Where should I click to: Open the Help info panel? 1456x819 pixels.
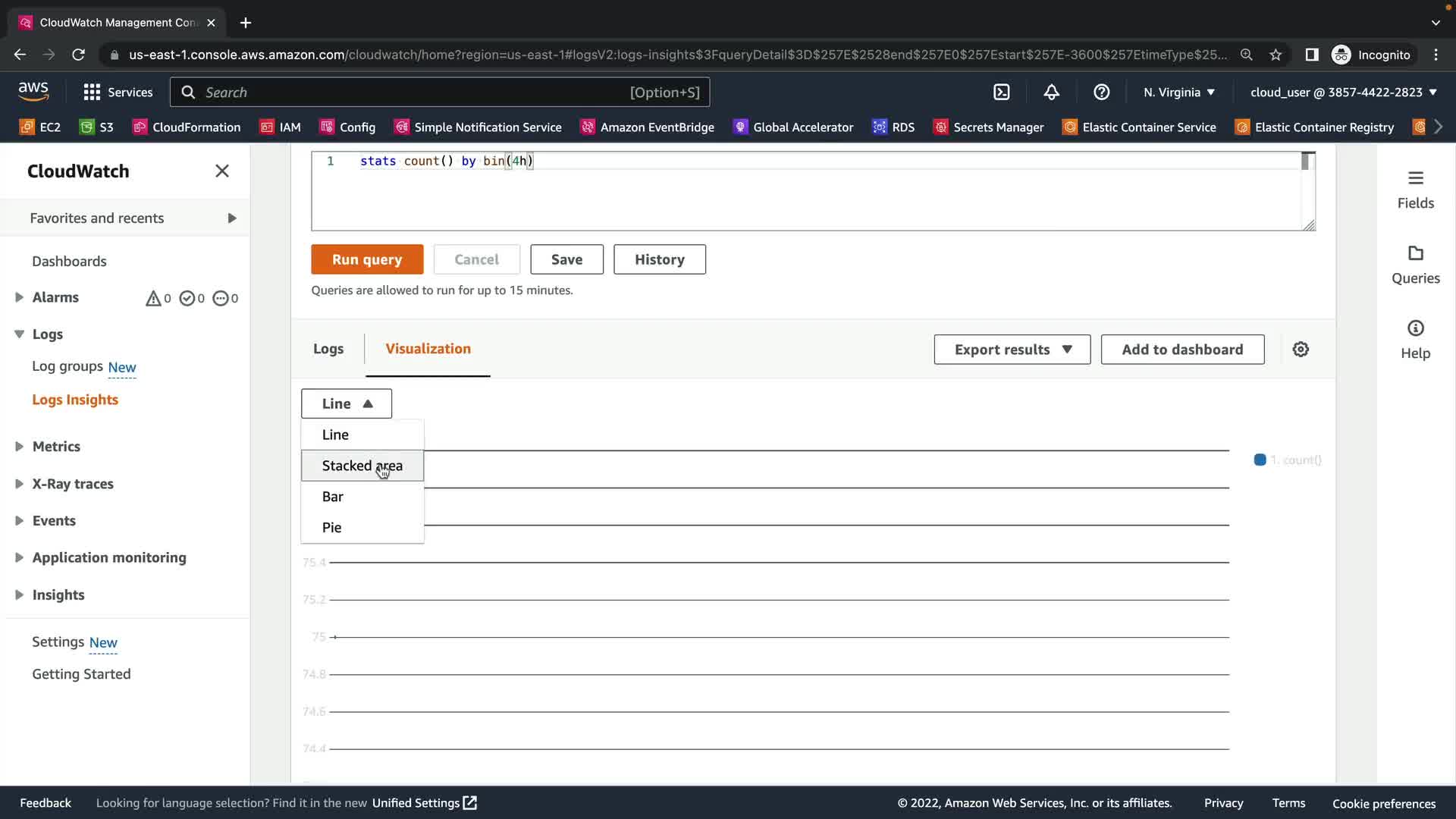(x=1415, y=339)
